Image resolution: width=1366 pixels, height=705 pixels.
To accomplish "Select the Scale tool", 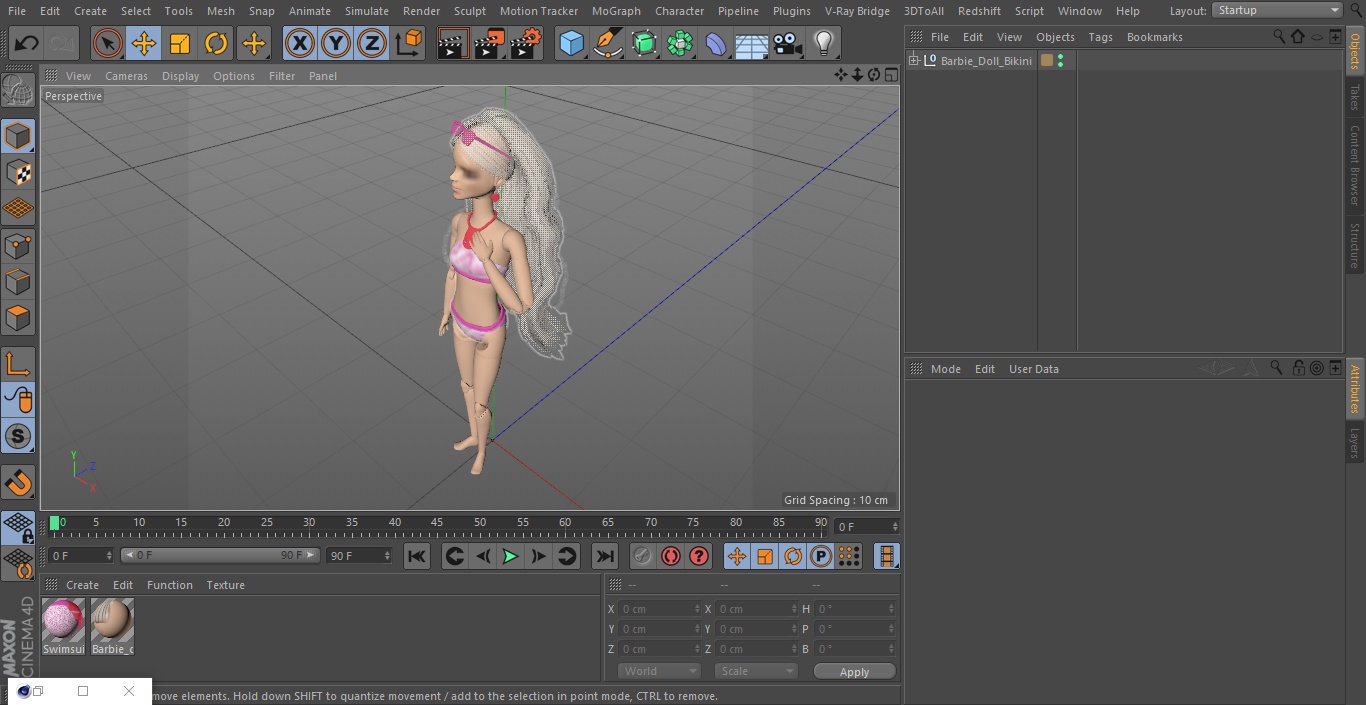I will 180,43.
